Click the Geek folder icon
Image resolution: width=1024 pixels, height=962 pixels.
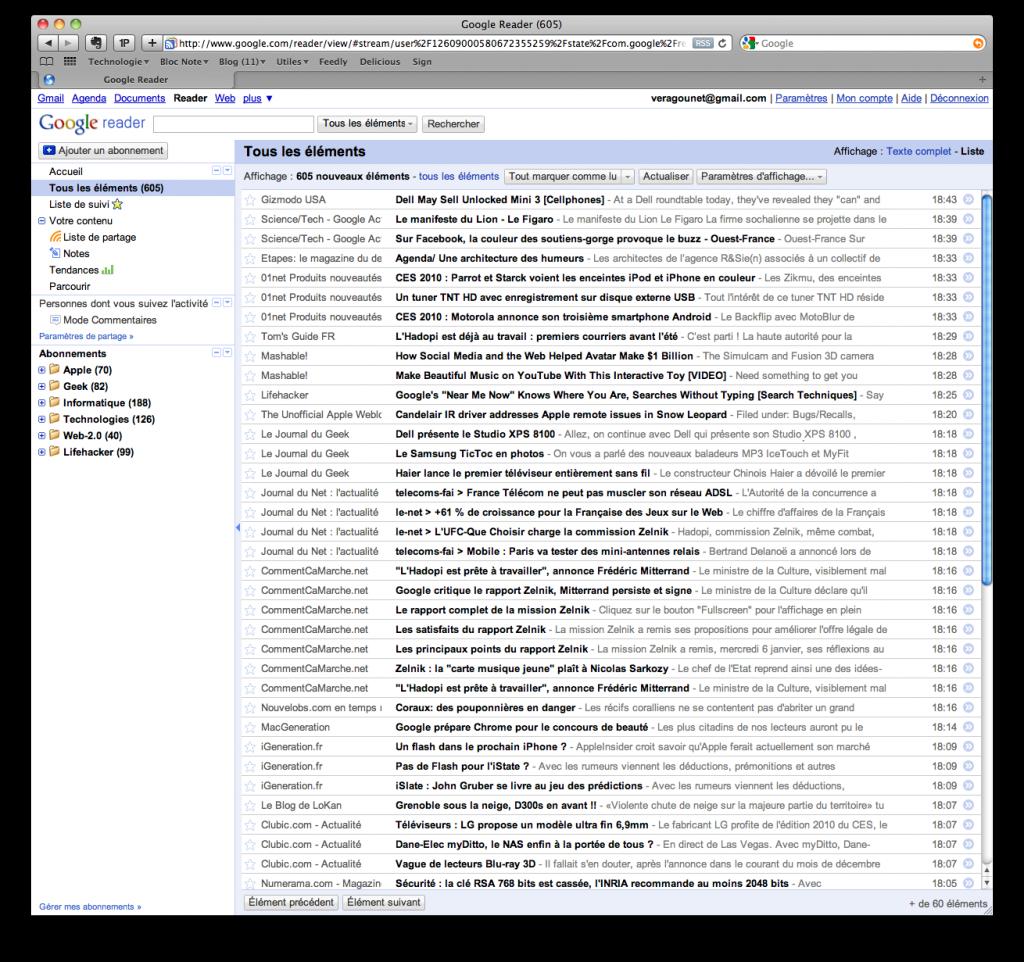pyautogui.click(x=55, y=385)
